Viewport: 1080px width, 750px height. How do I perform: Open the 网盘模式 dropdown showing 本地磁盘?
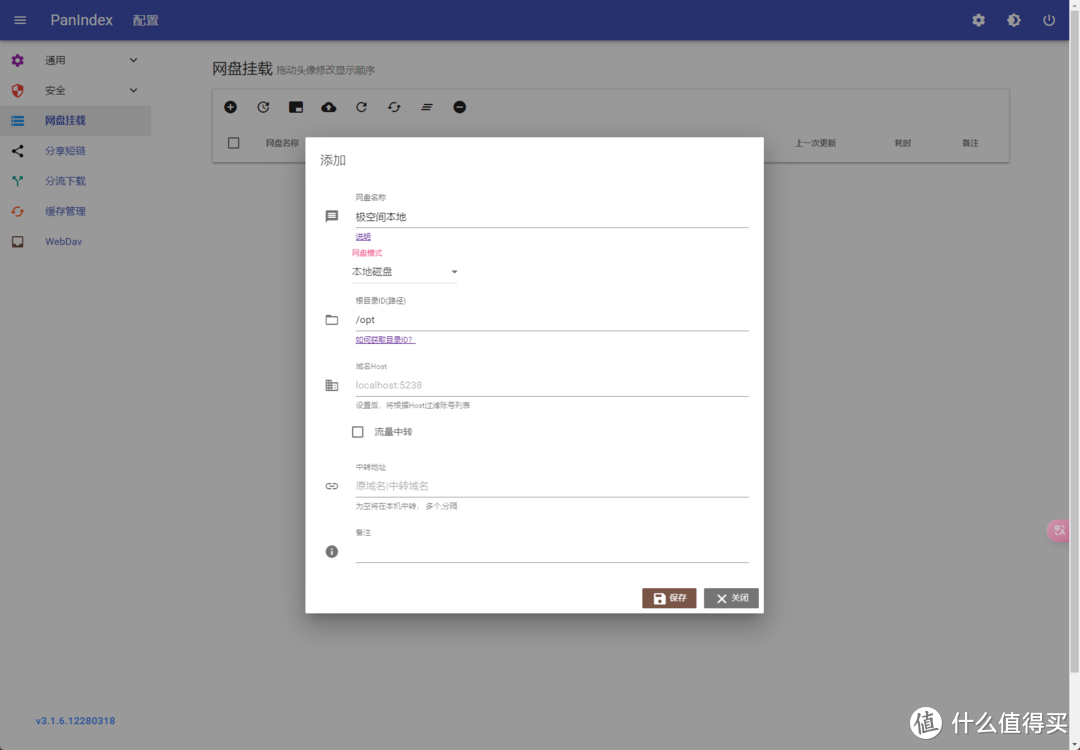pyautogui.click(x=404, y=271)
